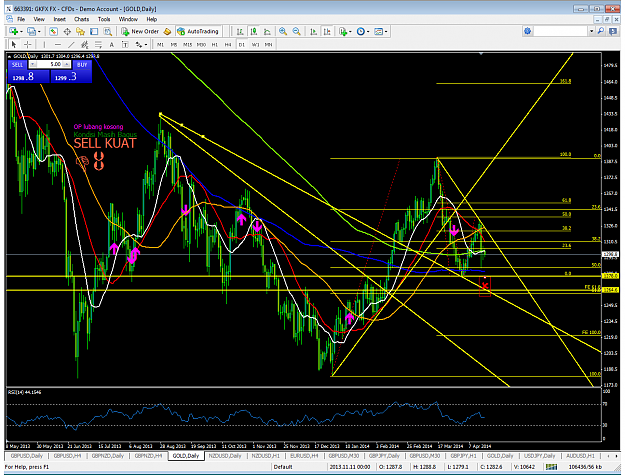The width and height of the screenshot is (625, 475).
Task: Open the Periods clock icon
Action: [361, 31]
